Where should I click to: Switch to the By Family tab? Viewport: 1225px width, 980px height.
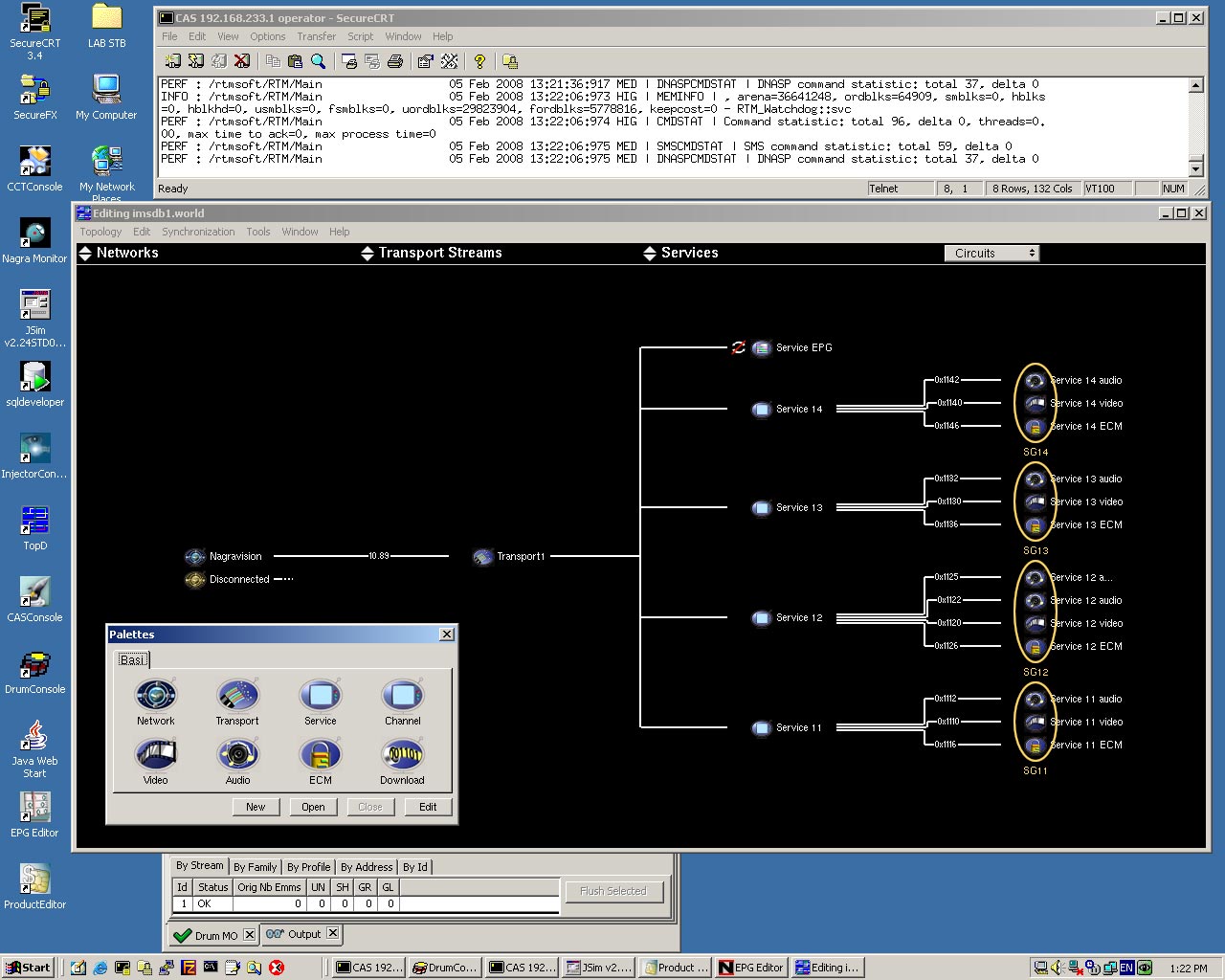coord(255,867)
